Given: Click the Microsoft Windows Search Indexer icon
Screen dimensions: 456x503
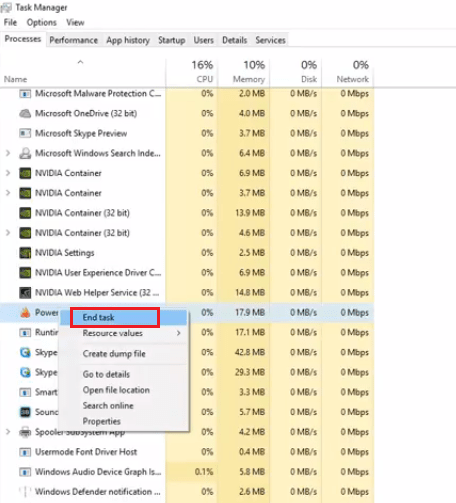Looking at the screenshot, I should click(25, 153).
